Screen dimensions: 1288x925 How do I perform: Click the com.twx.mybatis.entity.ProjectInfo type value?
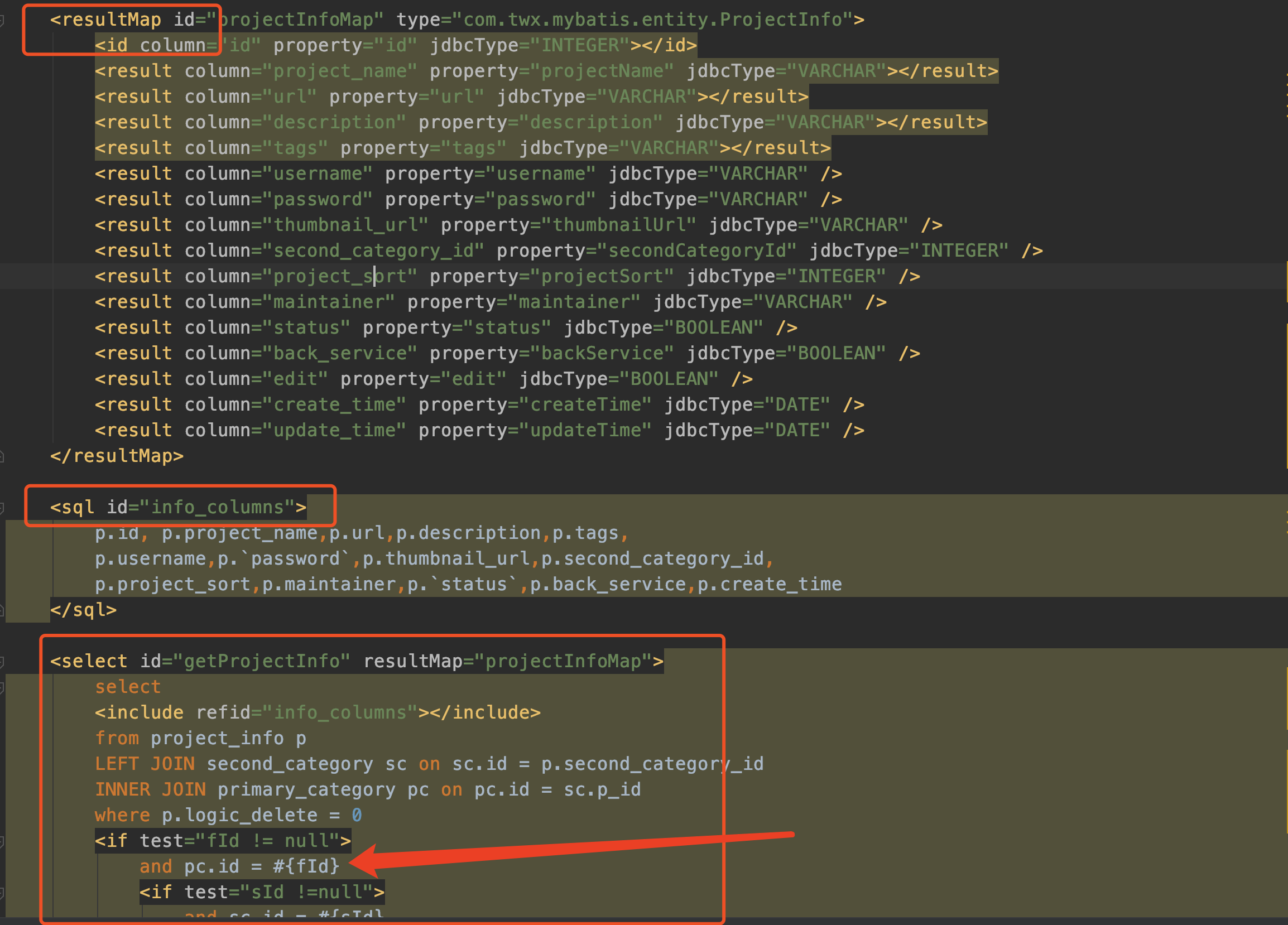coord(652,20)
